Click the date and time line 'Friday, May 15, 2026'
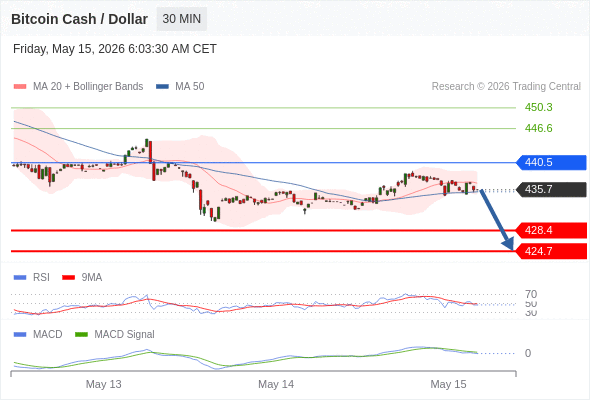590x400 pixels. point(115,49)
